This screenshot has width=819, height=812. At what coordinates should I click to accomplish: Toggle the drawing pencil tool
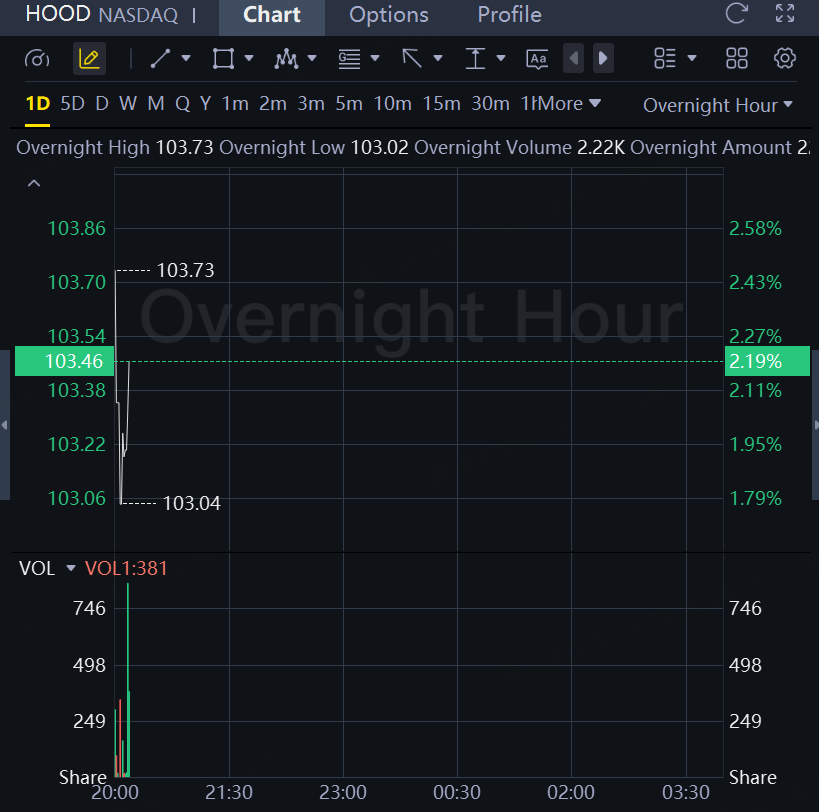pos(89,59)
